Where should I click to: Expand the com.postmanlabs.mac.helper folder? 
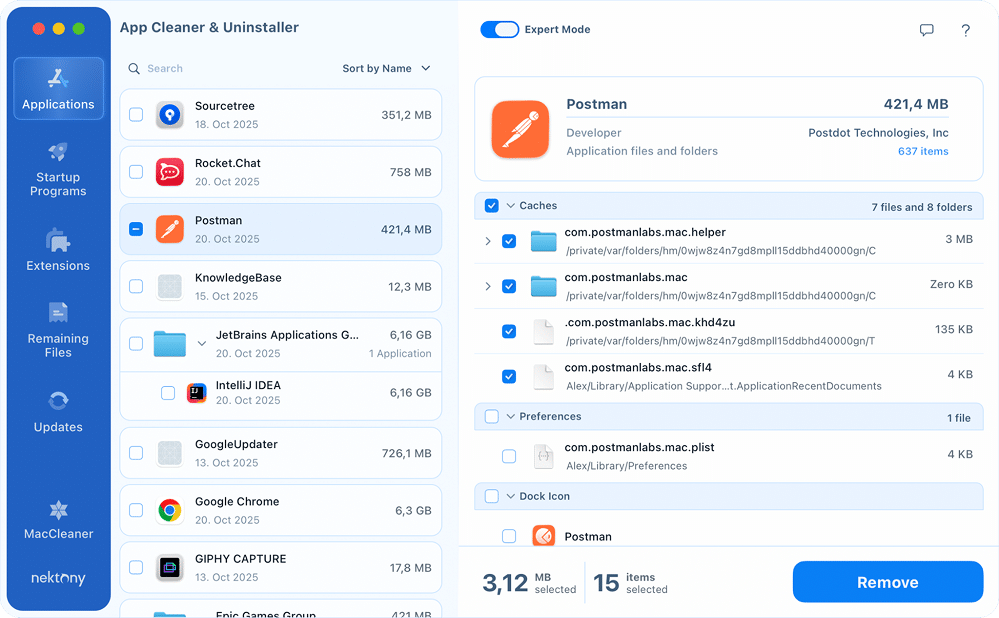(488, 241)
